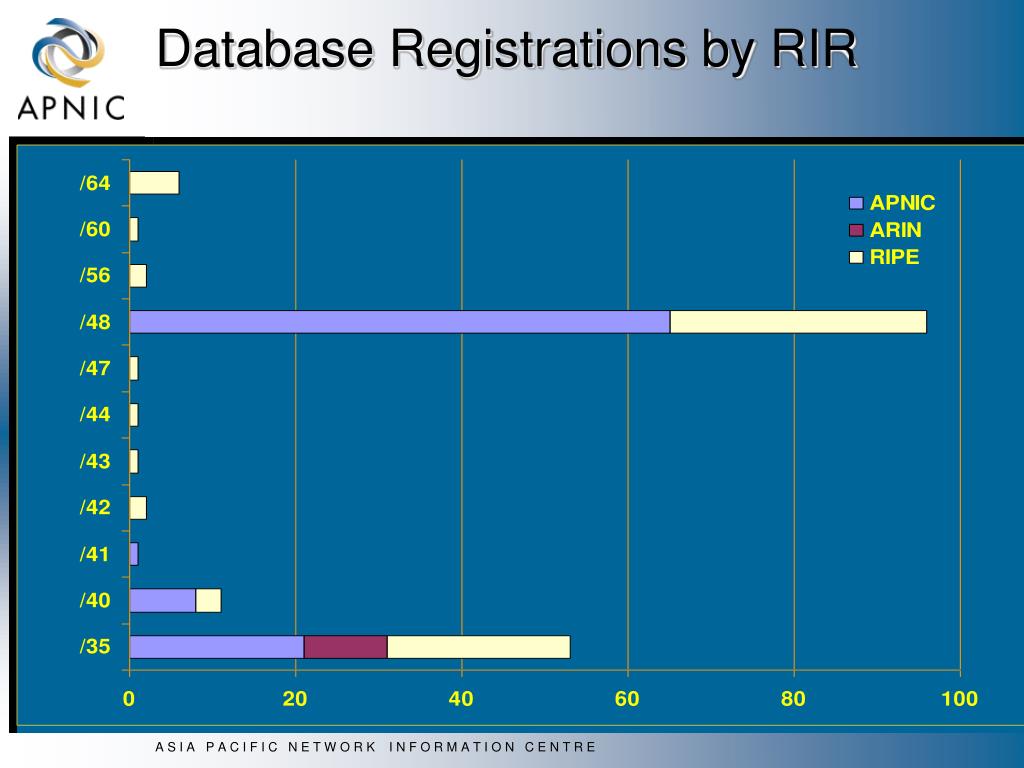Click the ARIN legend label
The width and height of the screenshot is (1024, 768).
(895, 230)
